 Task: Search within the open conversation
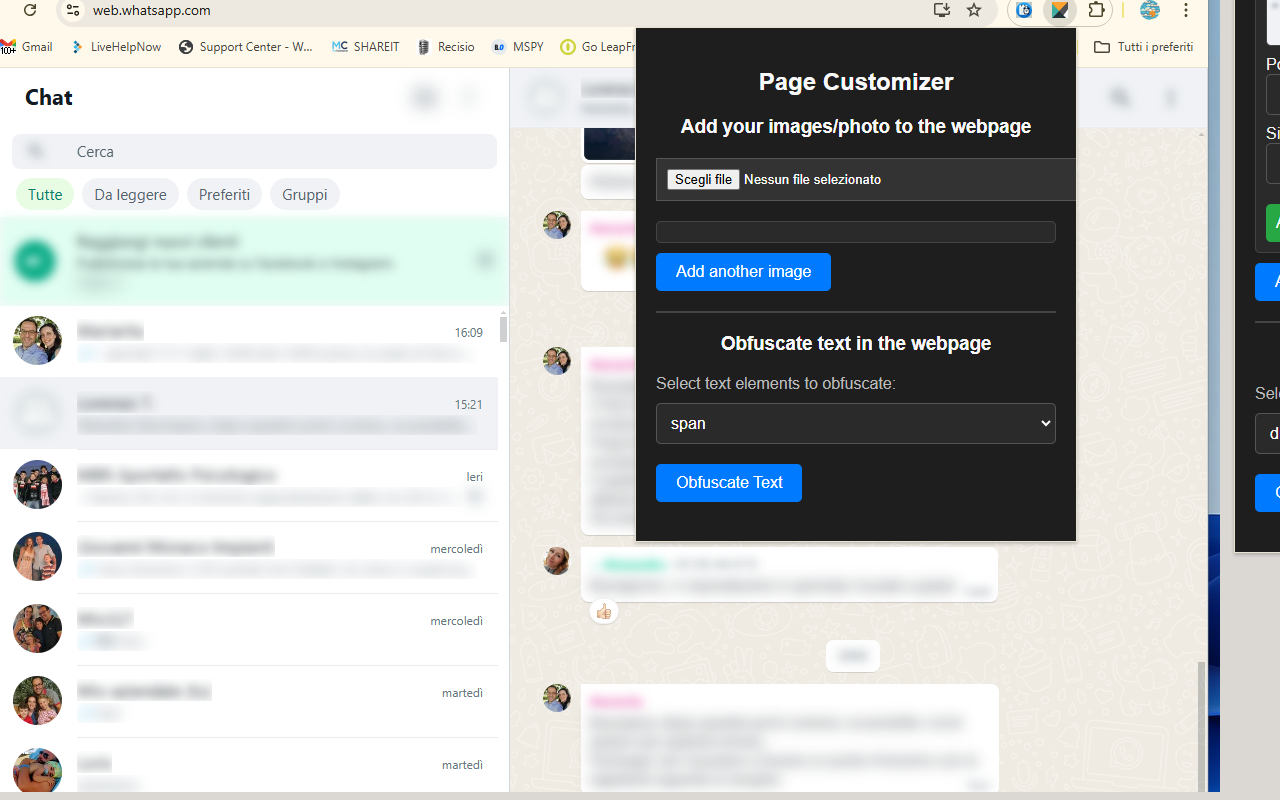coord(1119,97)
